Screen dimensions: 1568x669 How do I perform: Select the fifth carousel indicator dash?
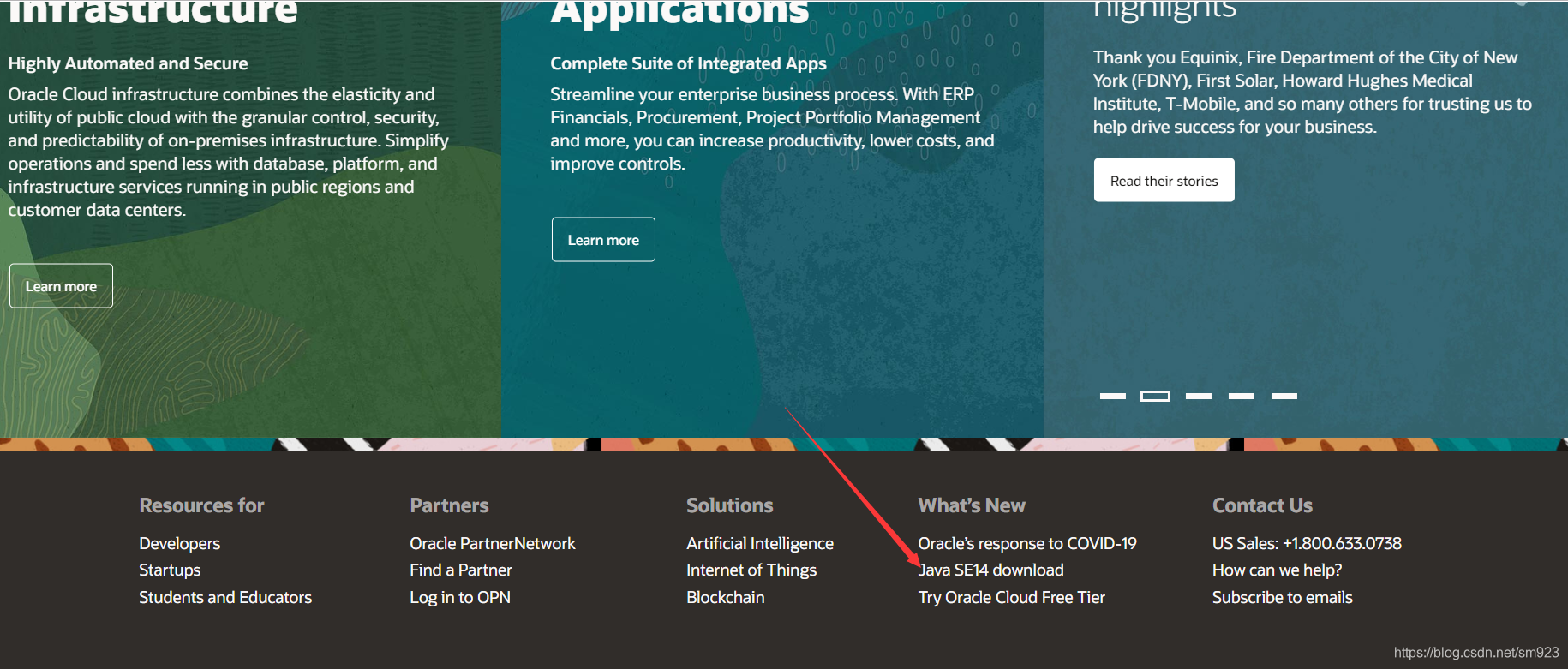point(1284,396)
